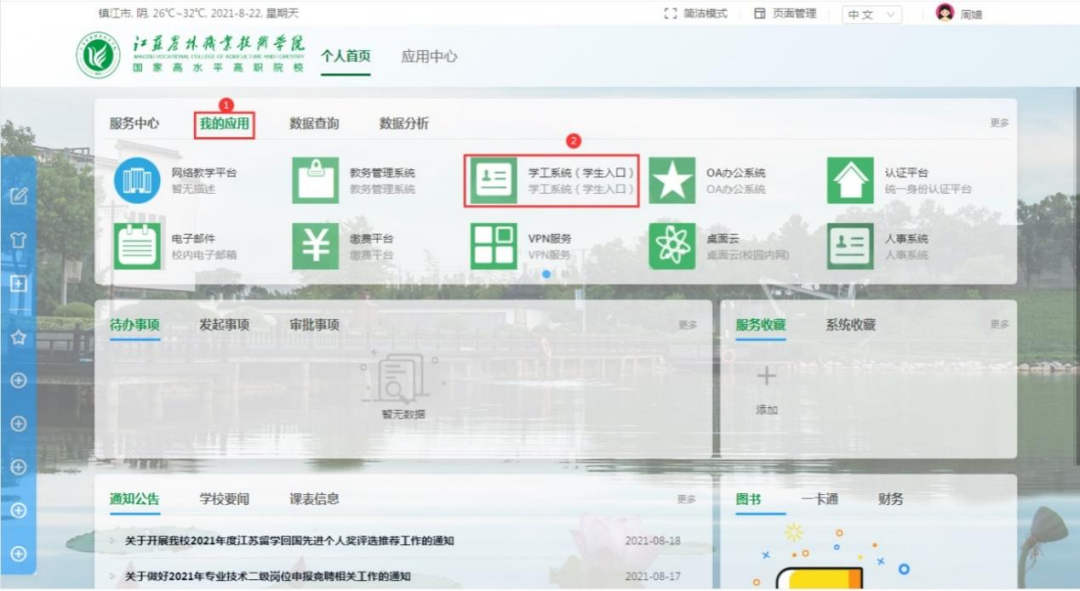Switch to the 应用中心 tab
Screen dimensions: 1080x591
[x=429, y=56]
